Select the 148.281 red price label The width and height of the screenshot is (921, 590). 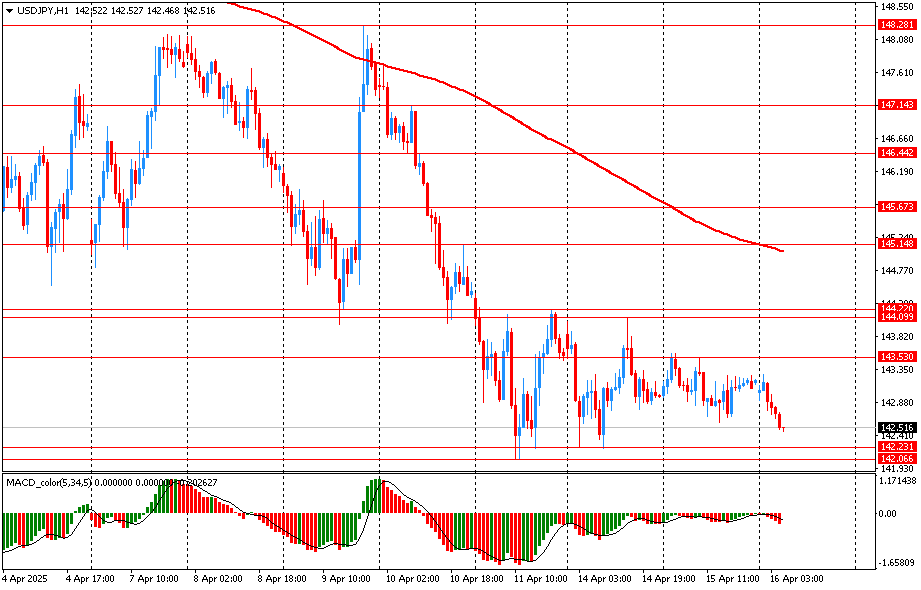pyautogui.click(x=896, y=24)
